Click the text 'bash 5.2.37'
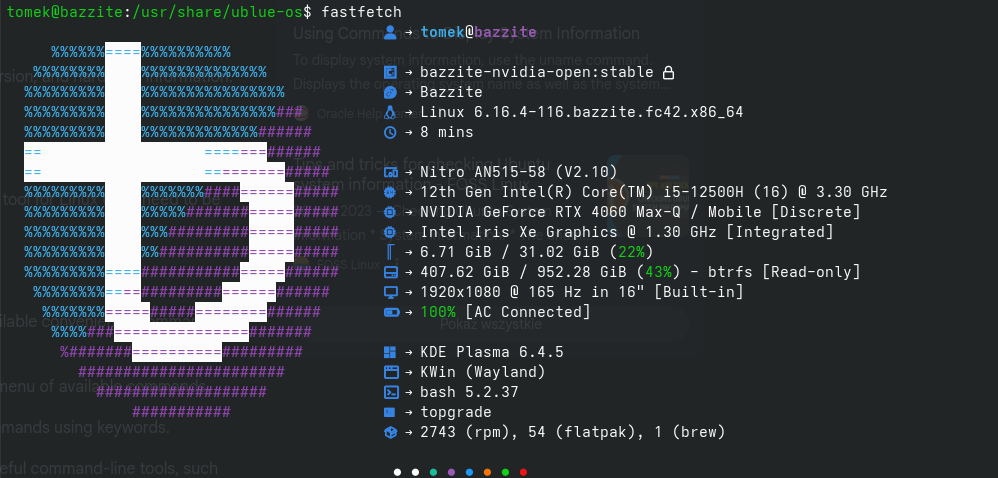The width and height of the screenshot is (998, 478). tap(469, 392)
